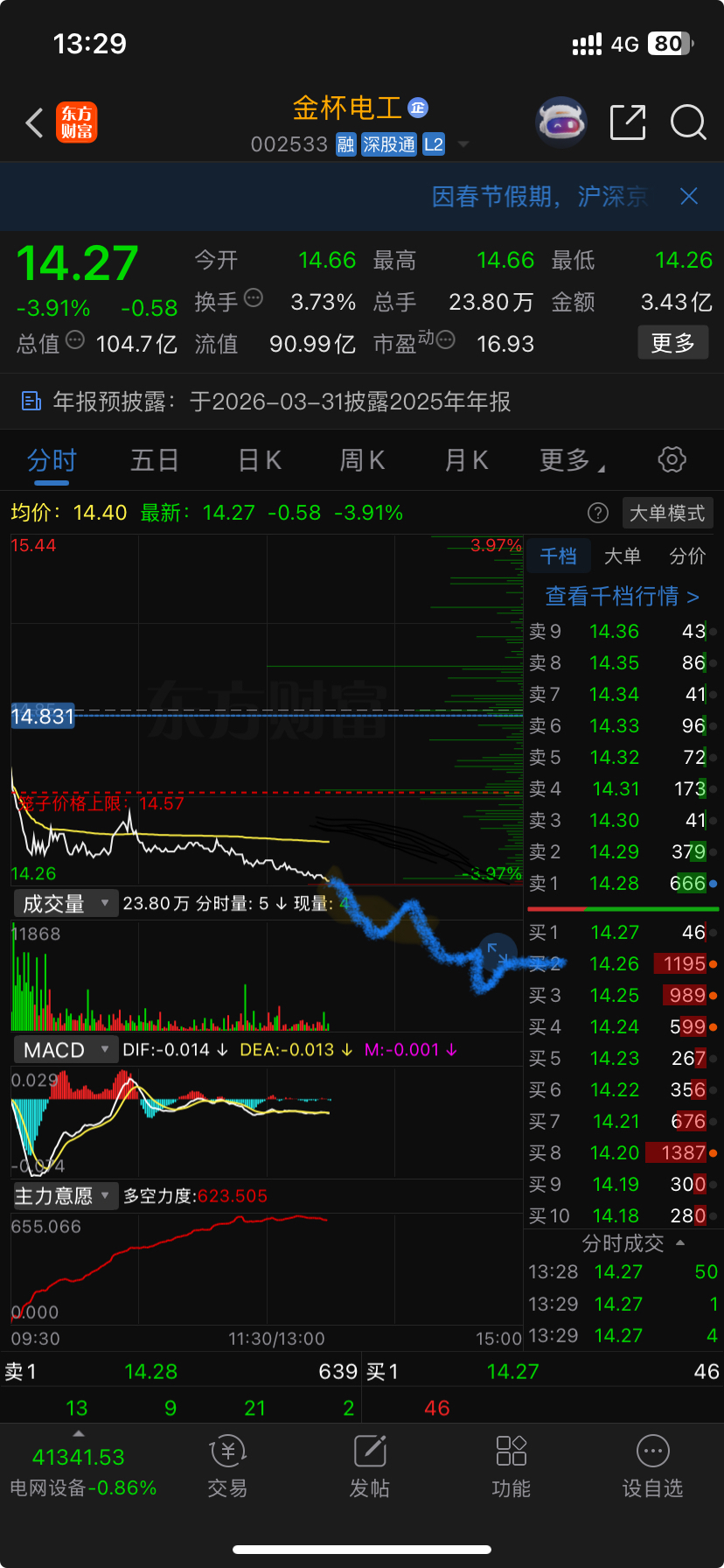724x1568 pixels.
Task: Tap the 买1 14.27 46 bottom queue bar
Action: coord(543,1372)
